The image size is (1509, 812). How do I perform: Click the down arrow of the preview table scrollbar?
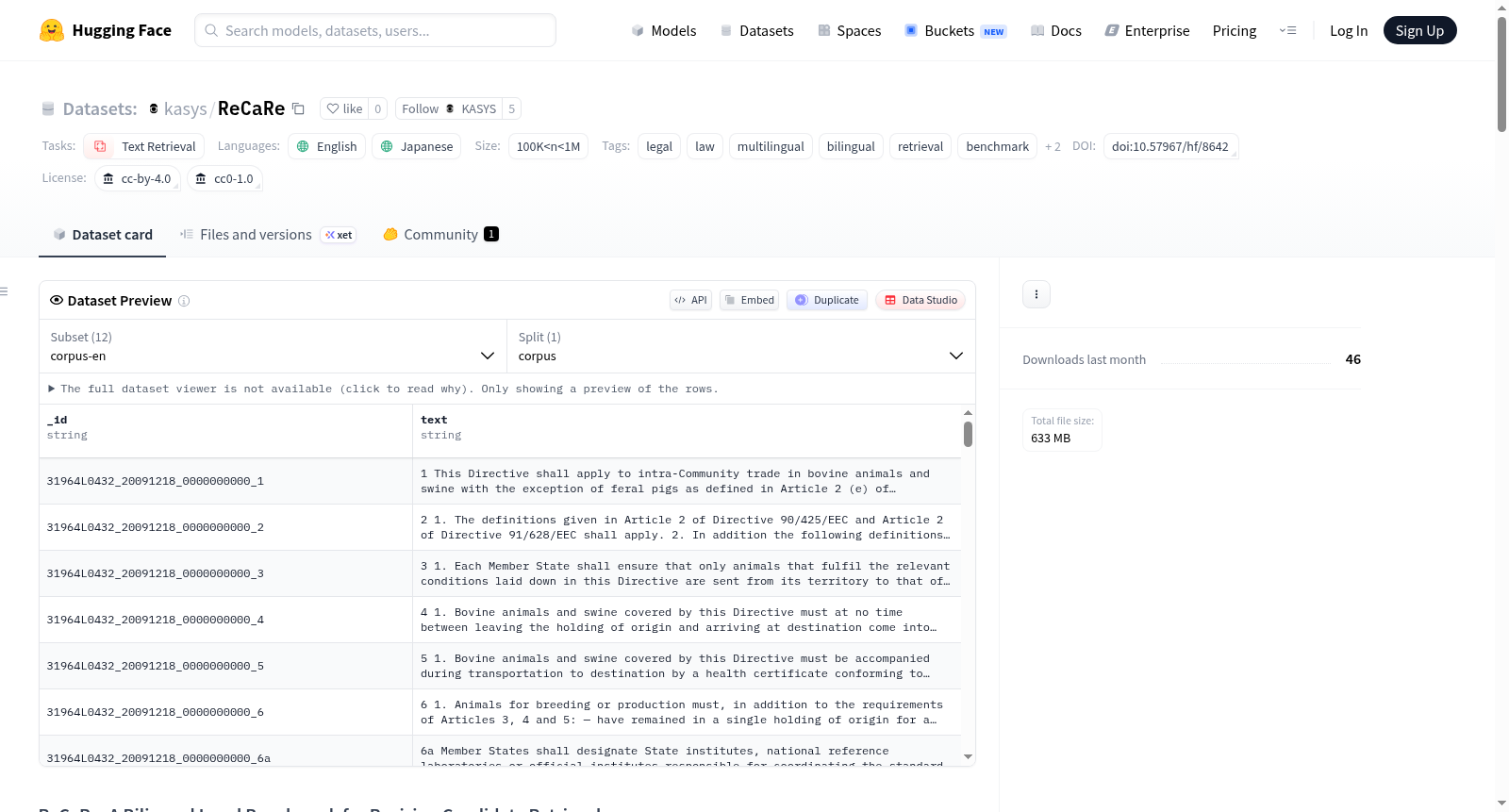(968, 756)
